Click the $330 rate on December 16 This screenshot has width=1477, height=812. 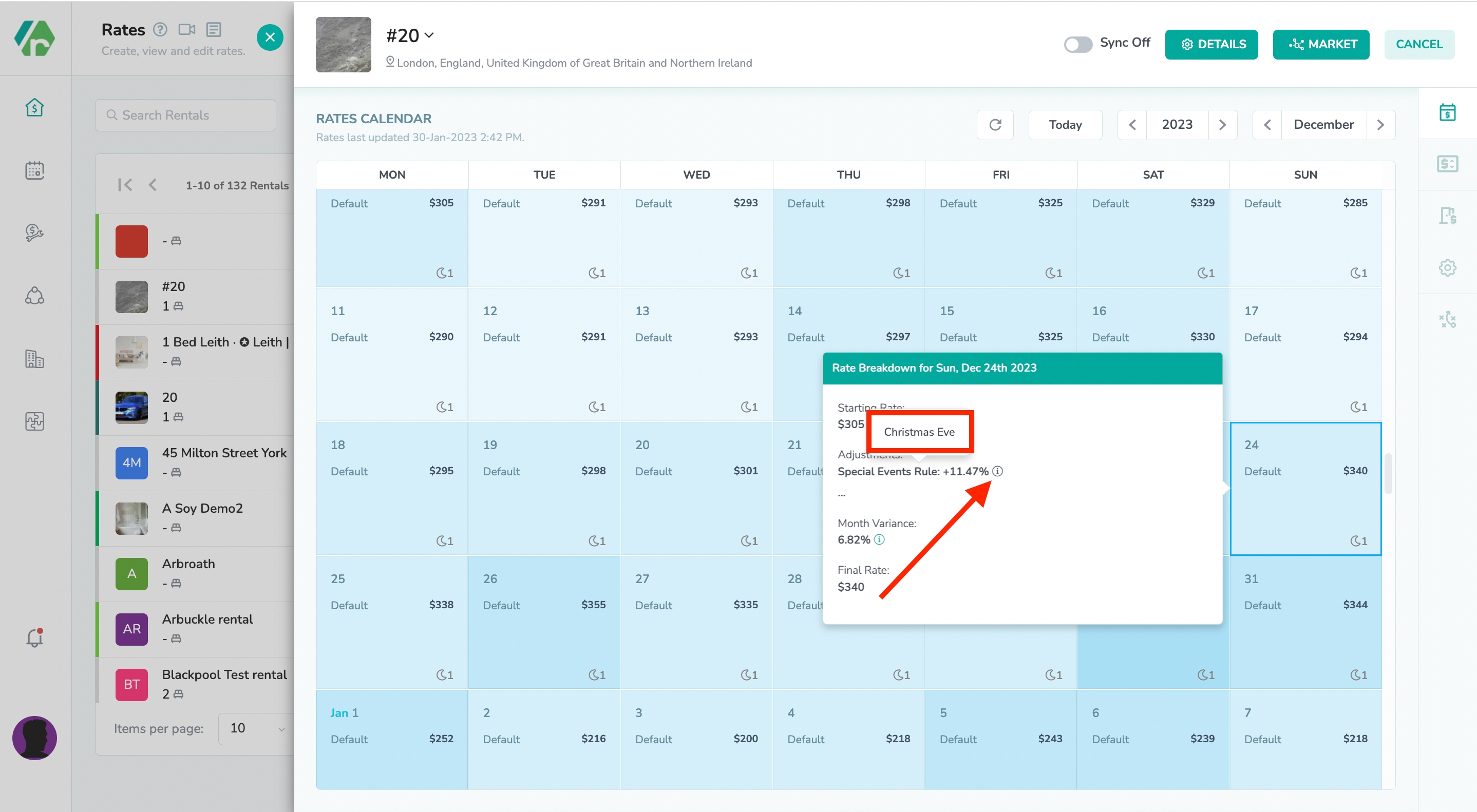point(1202,336)
